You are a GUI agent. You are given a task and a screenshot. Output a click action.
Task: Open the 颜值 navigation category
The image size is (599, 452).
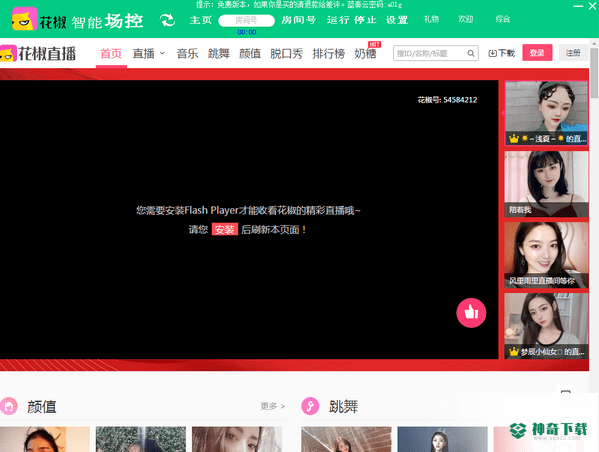click(x=250, y=53)
